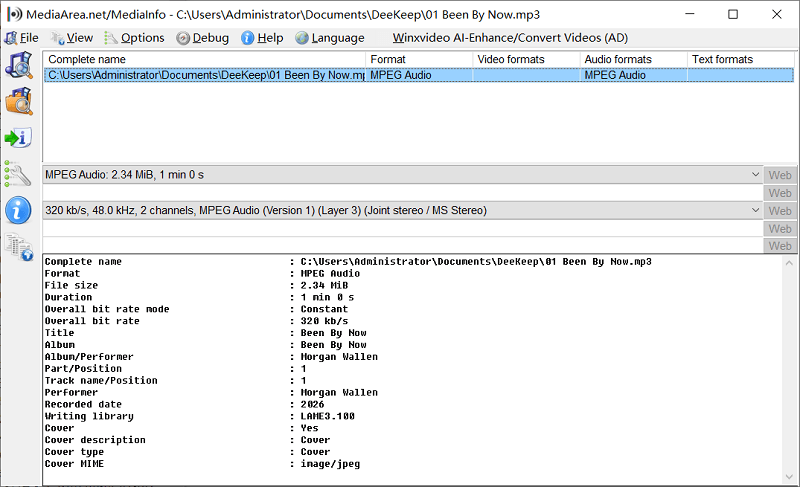
Task: Open preferences via wrench sidebar icon
Action: click(x=18, y=174)
